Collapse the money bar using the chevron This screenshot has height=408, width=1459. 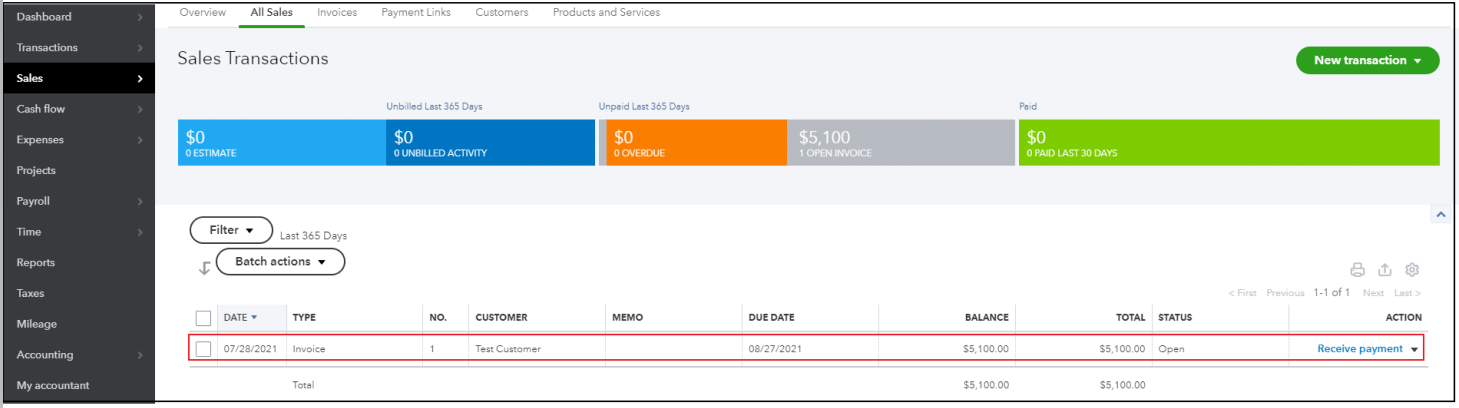tap(1439, 214)
